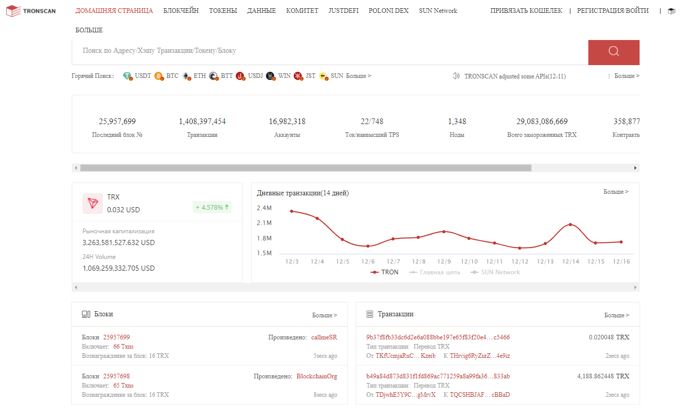The image size is (687, 415).
Task: Open Больше in the daily transactions chart
Action: coord(616,191)
